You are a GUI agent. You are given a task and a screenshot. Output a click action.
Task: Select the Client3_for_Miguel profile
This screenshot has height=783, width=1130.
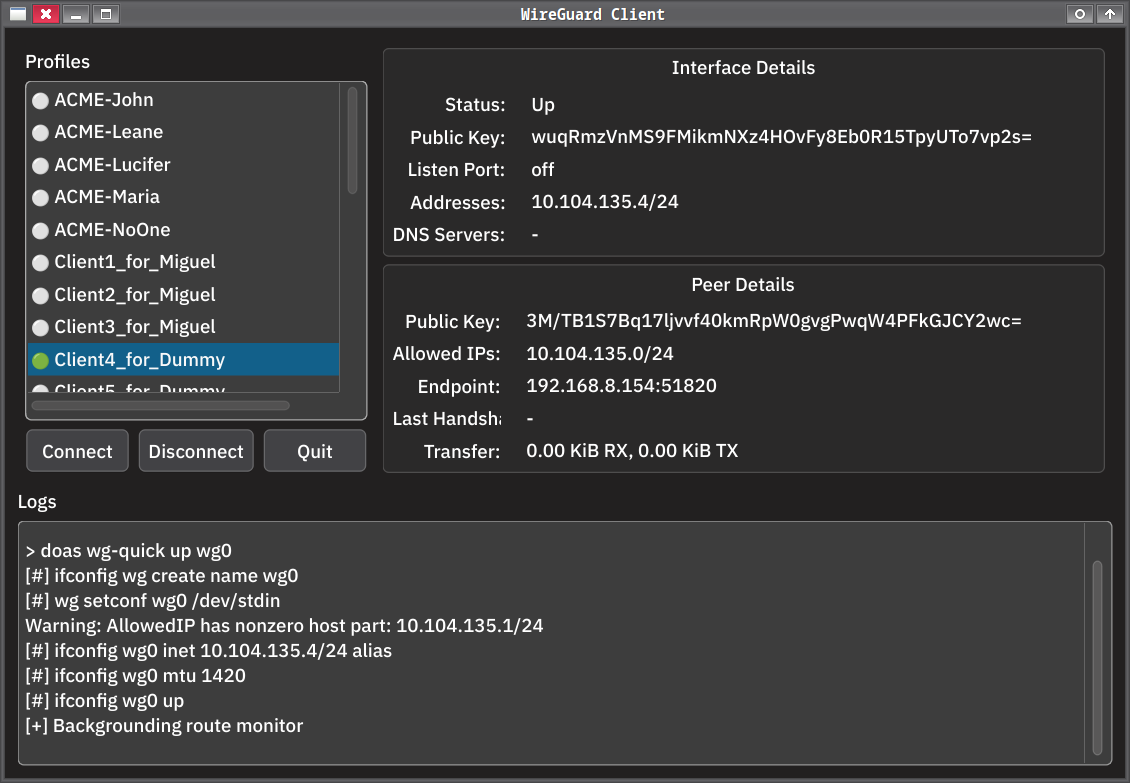coord(184,327)
